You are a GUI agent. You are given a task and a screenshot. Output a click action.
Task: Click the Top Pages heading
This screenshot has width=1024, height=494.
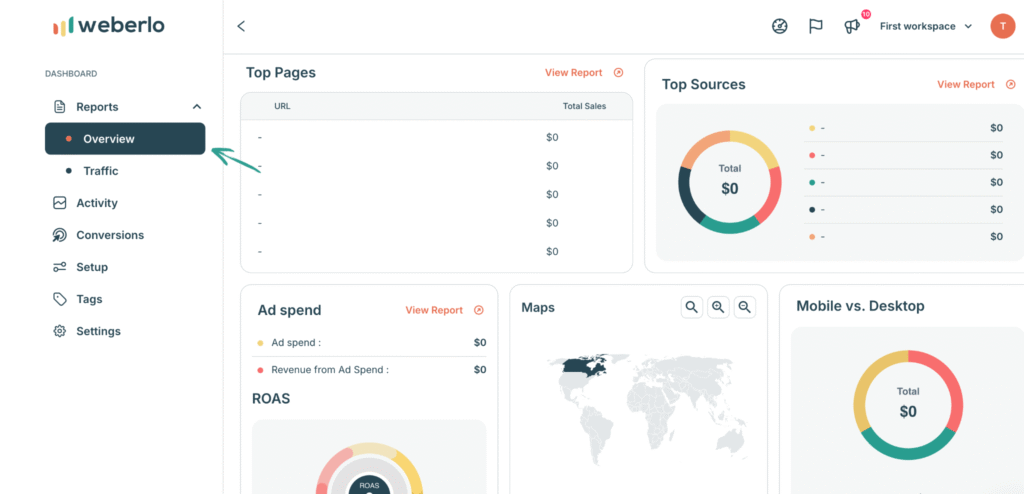pos(281,73)
